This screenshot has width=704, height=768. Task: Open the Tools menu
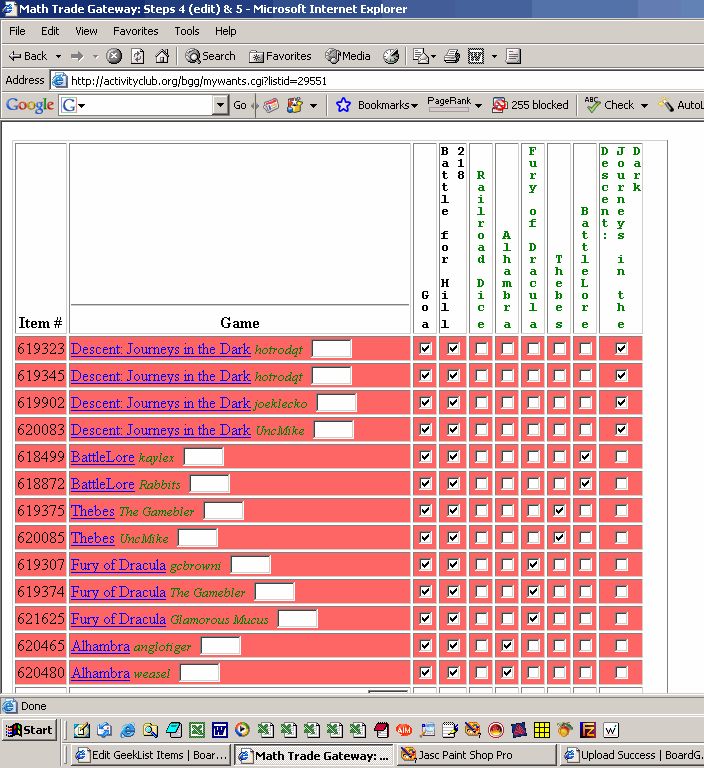coord(187,31)
